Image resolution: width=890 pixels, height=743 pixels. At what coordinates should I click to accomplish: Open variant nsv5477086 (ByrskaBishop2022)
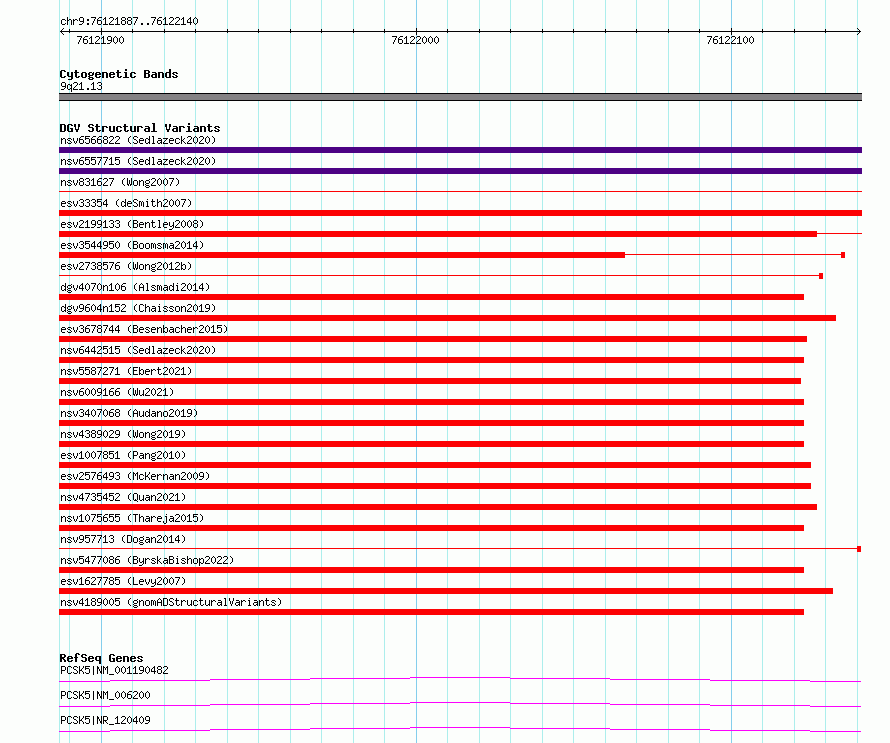click(147, 560)
